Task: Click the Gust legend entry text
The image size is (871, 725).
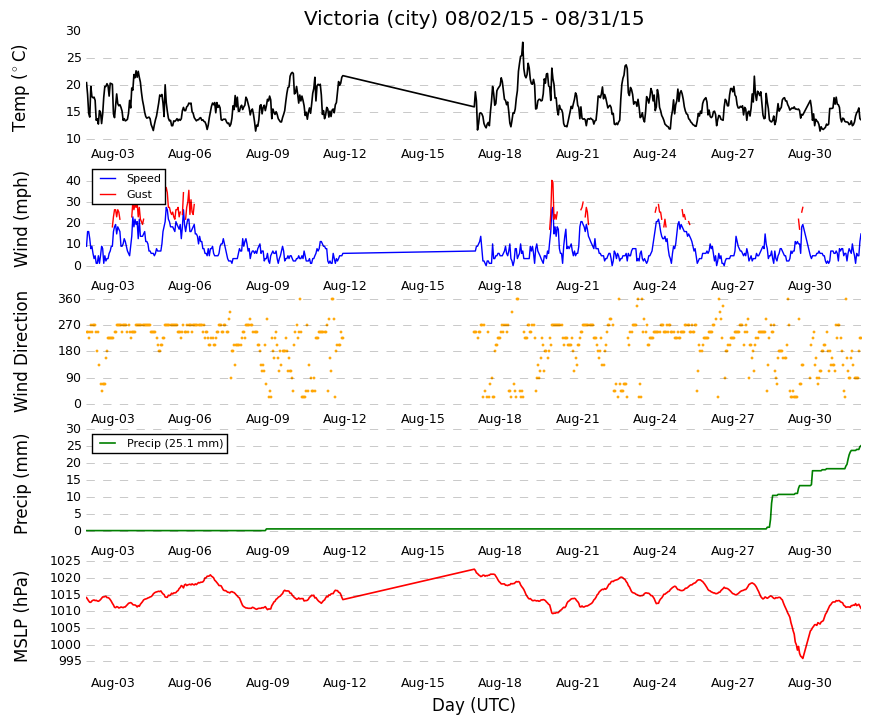Action: 139,194
